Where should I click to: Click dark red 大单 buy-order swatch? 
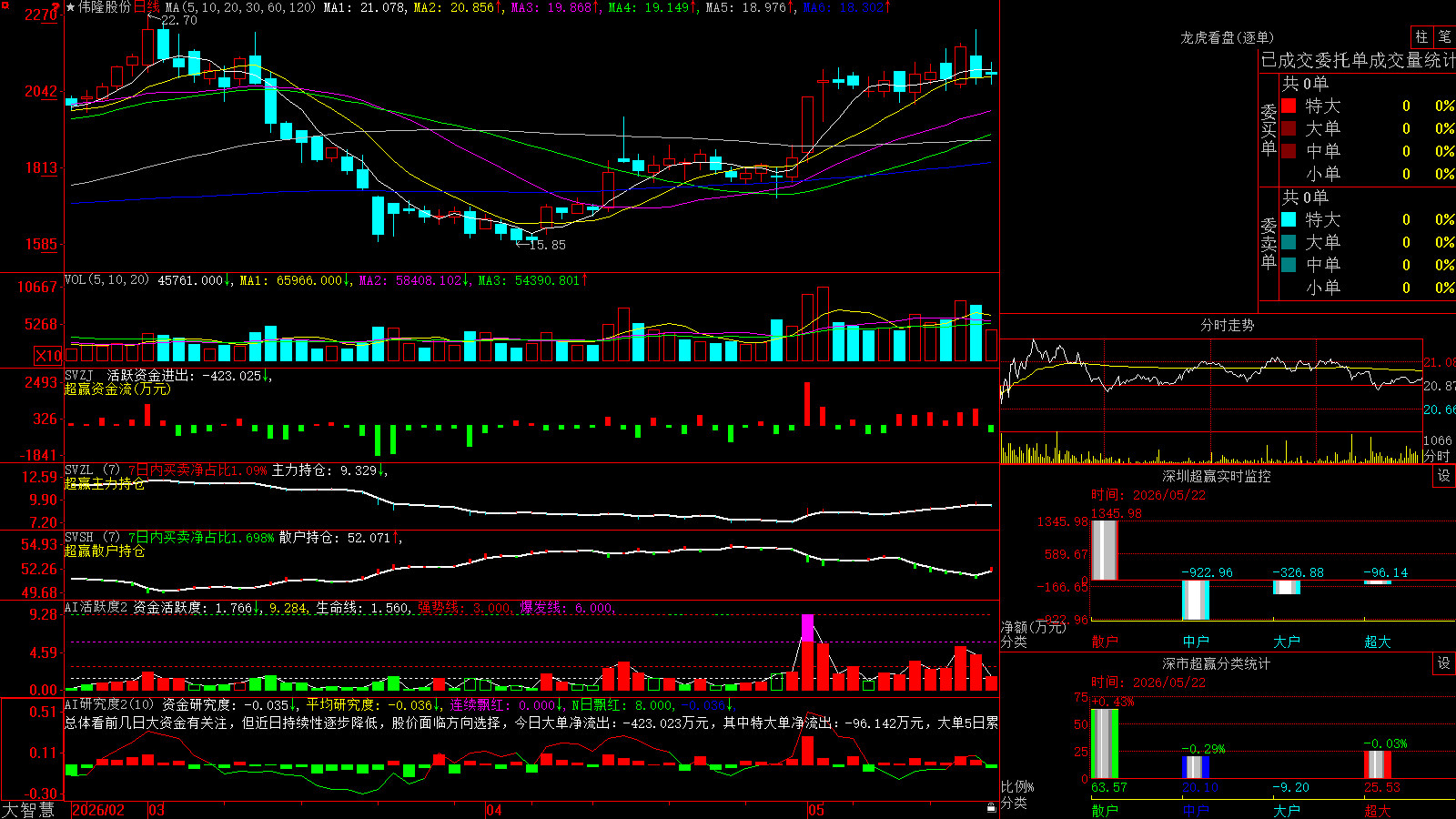1289,128
